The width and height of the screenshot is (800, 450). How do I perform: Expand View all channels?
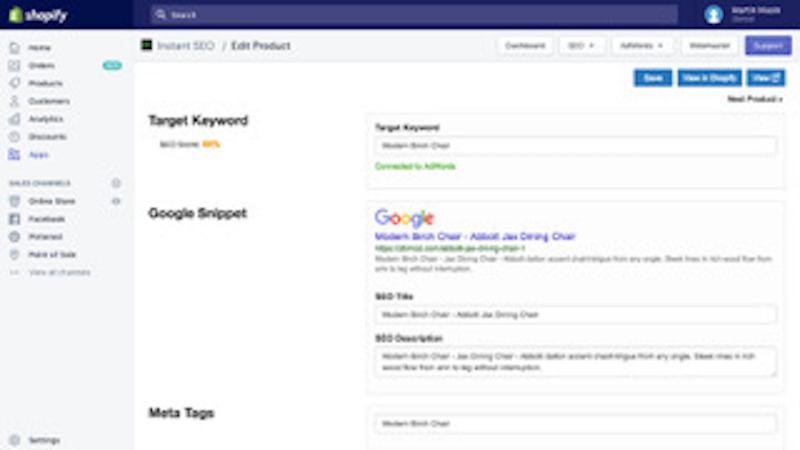(59, 272)
